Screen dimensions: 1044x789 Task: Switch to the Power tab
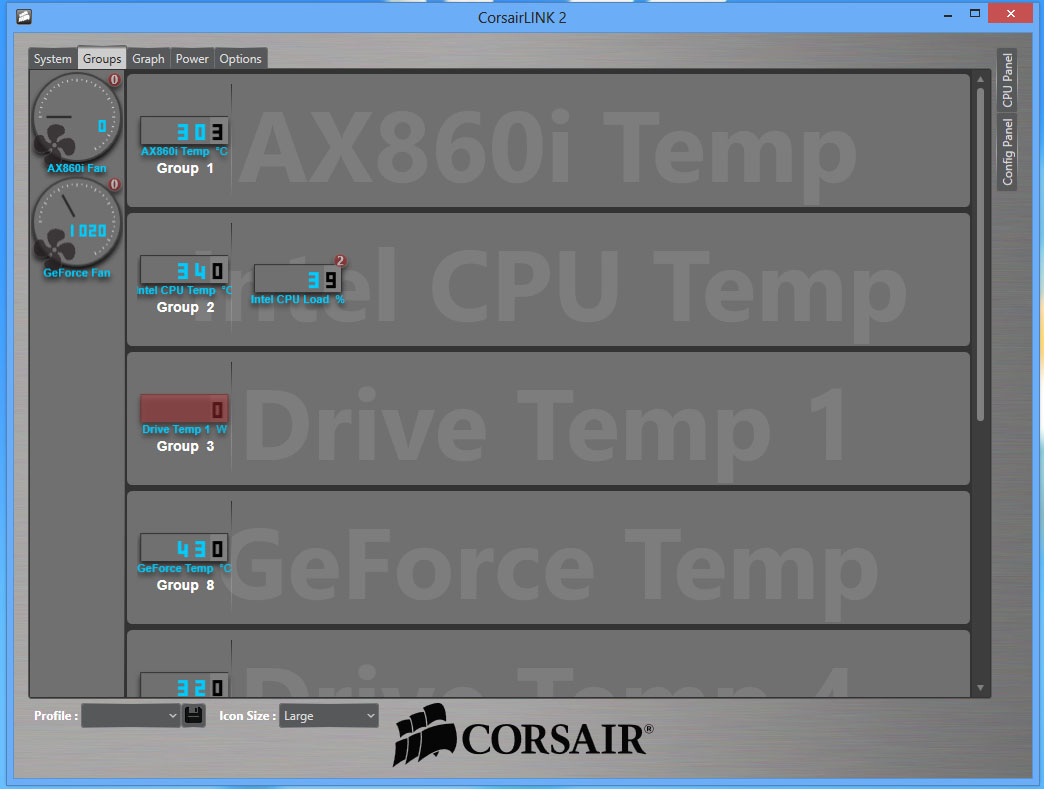tap(192, 59)
